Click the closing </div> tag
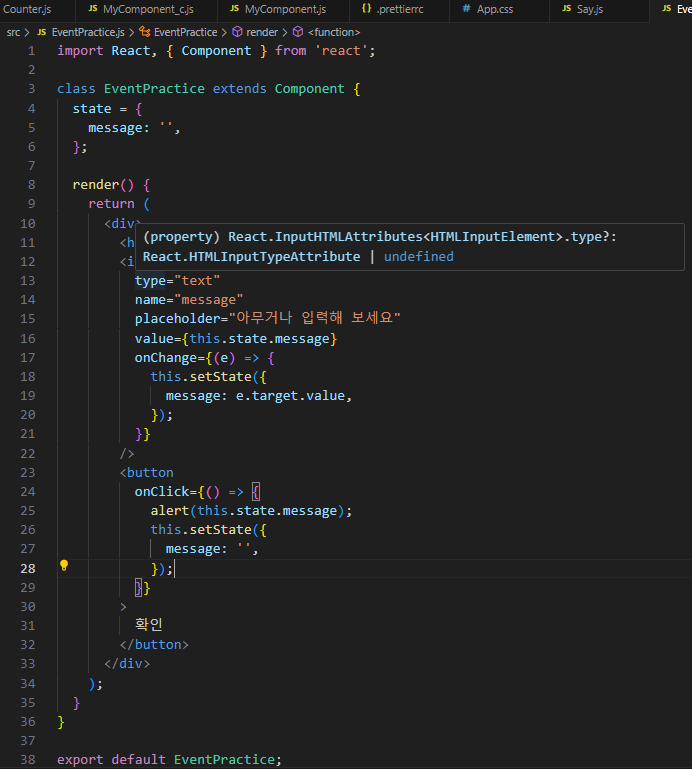 127,664
